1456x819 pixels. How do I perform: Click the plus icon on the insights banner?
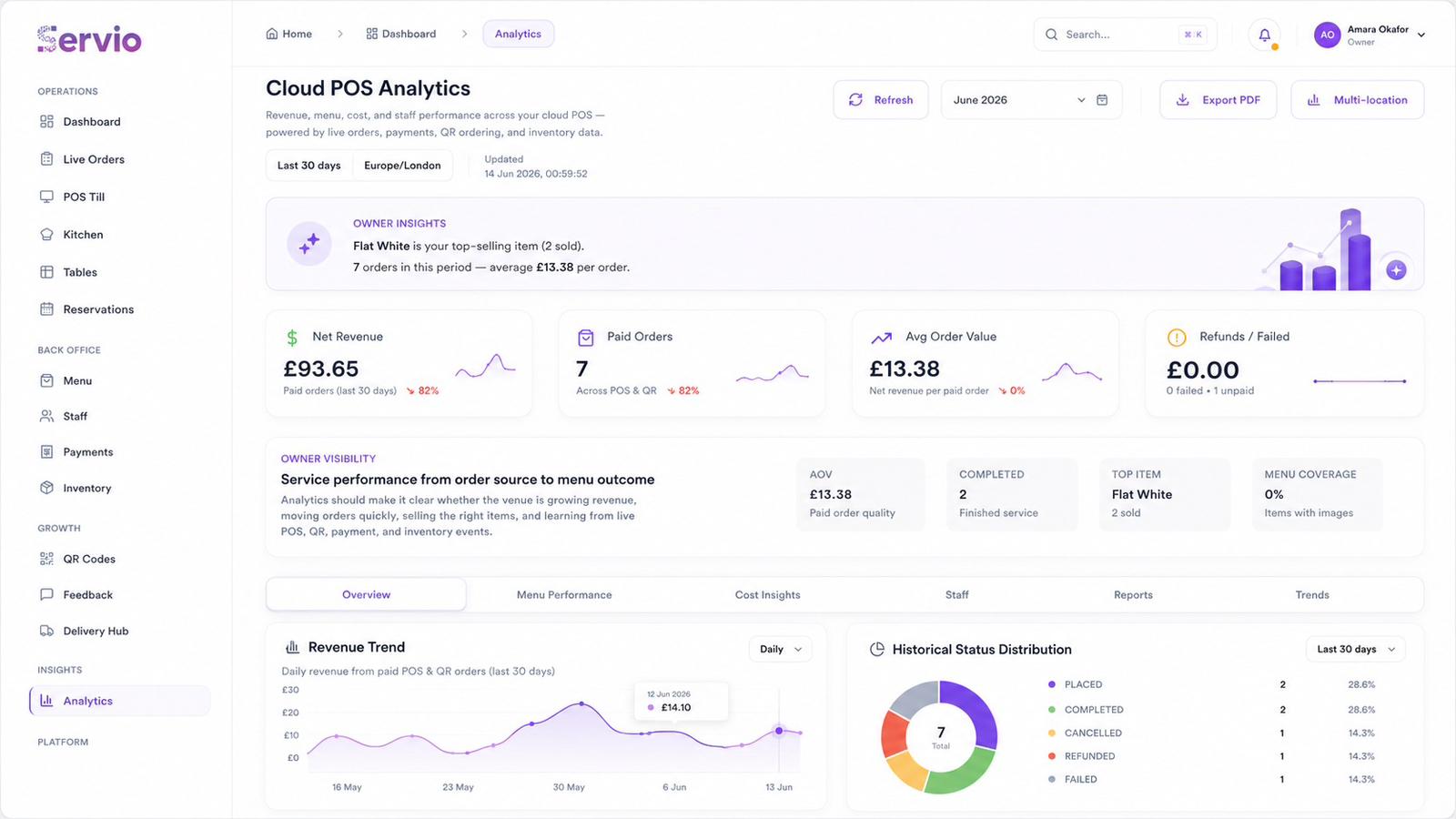1397,270
